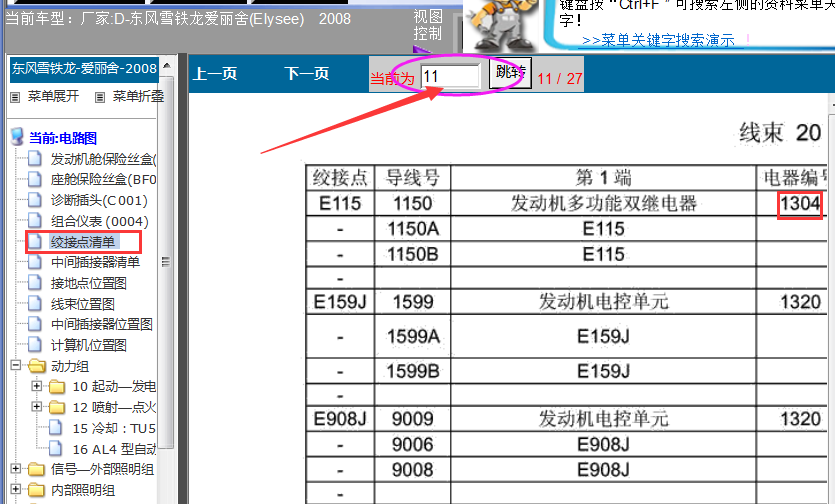Click the page icon beside 接地点位置图

tap(35, 283)
